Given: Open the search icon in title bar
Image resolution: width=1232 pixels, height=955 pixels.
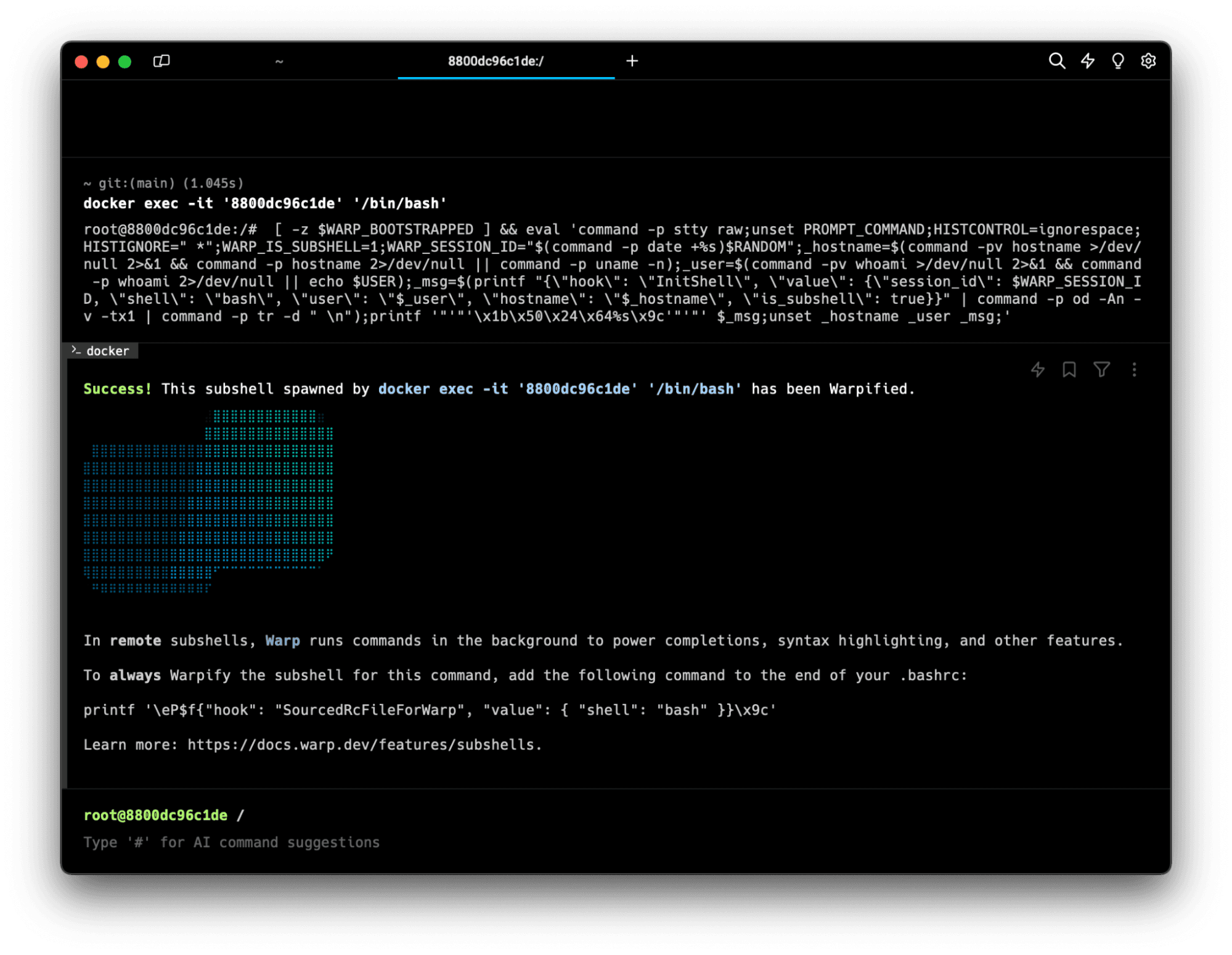Looking at the screenshot, I should pyautogui.click(x=1056, y=61).
